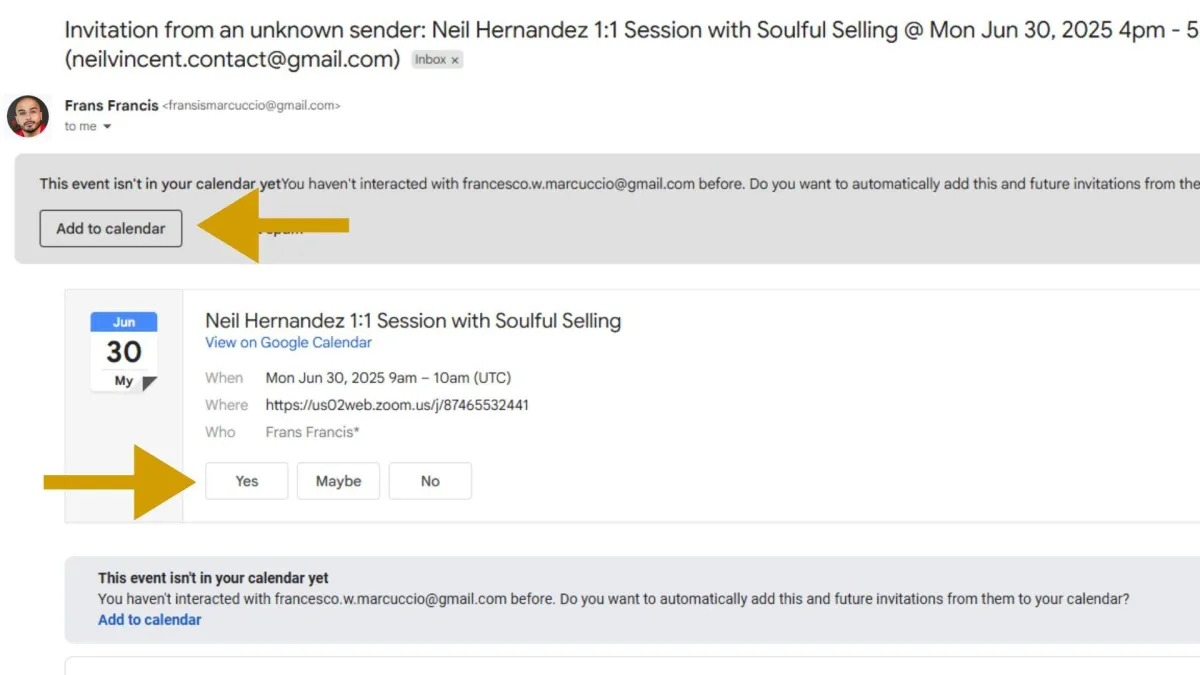Remove the Inbox label with the x

click(x=455, y=60)
